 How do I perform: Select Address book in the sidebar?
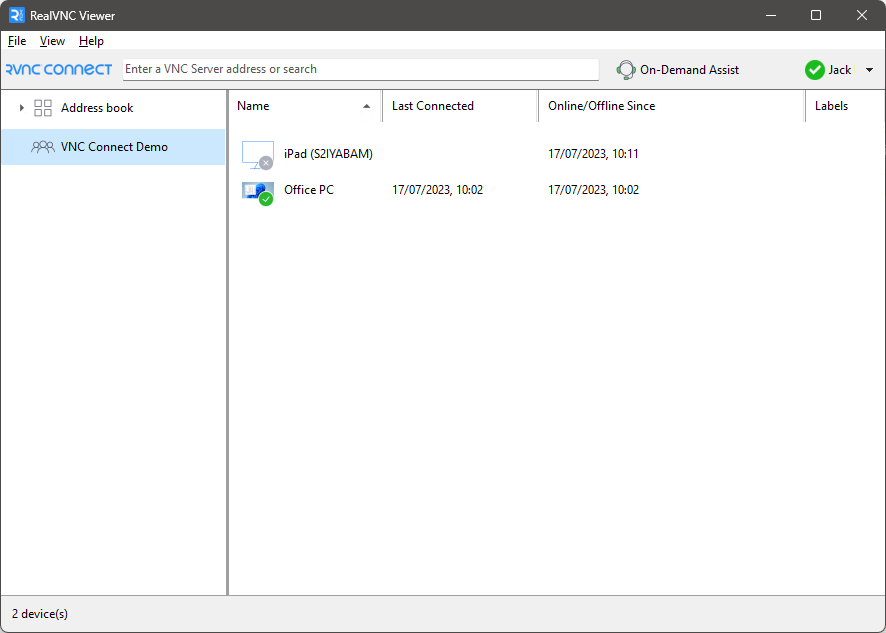pos(113,108)
